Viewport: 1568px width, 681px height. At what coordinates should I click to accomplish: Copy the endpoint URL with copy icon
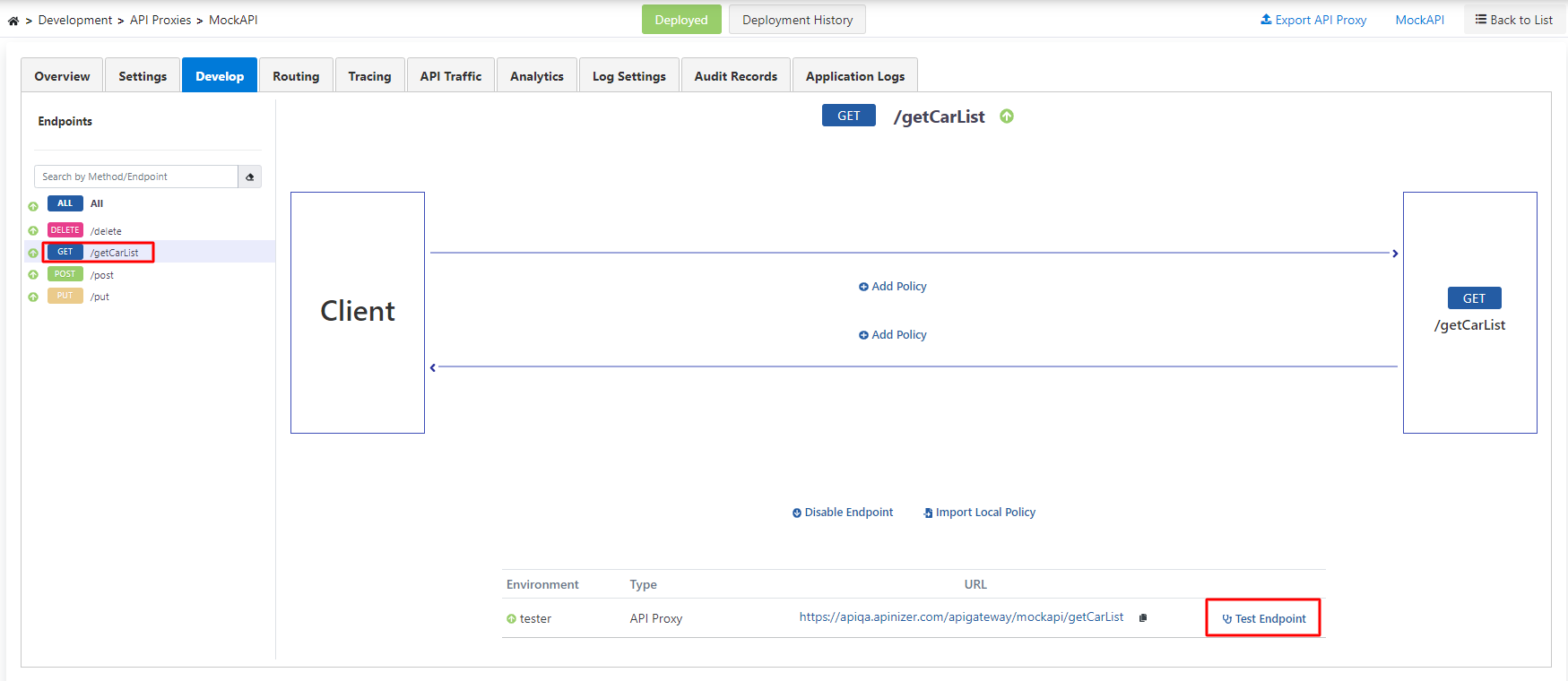coord(1143,617)
